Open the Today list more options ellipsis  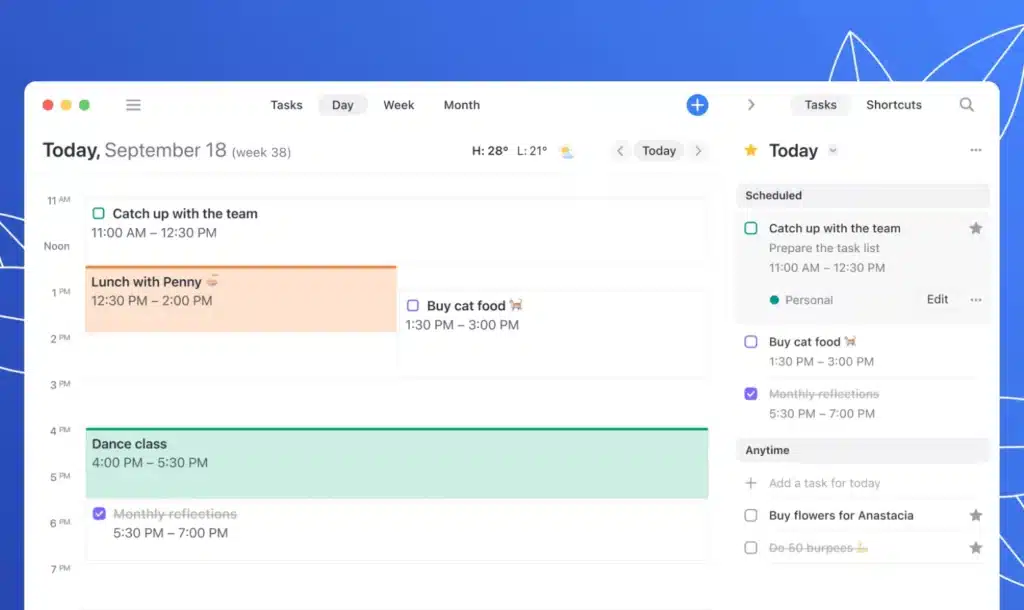(976, 150)
